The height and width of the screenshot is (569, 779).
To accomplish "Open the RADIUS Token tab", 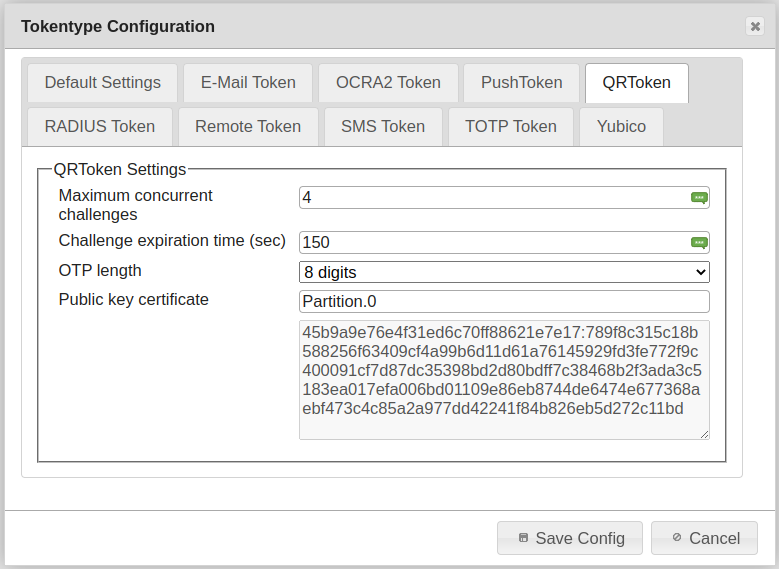I will [100, 127].
